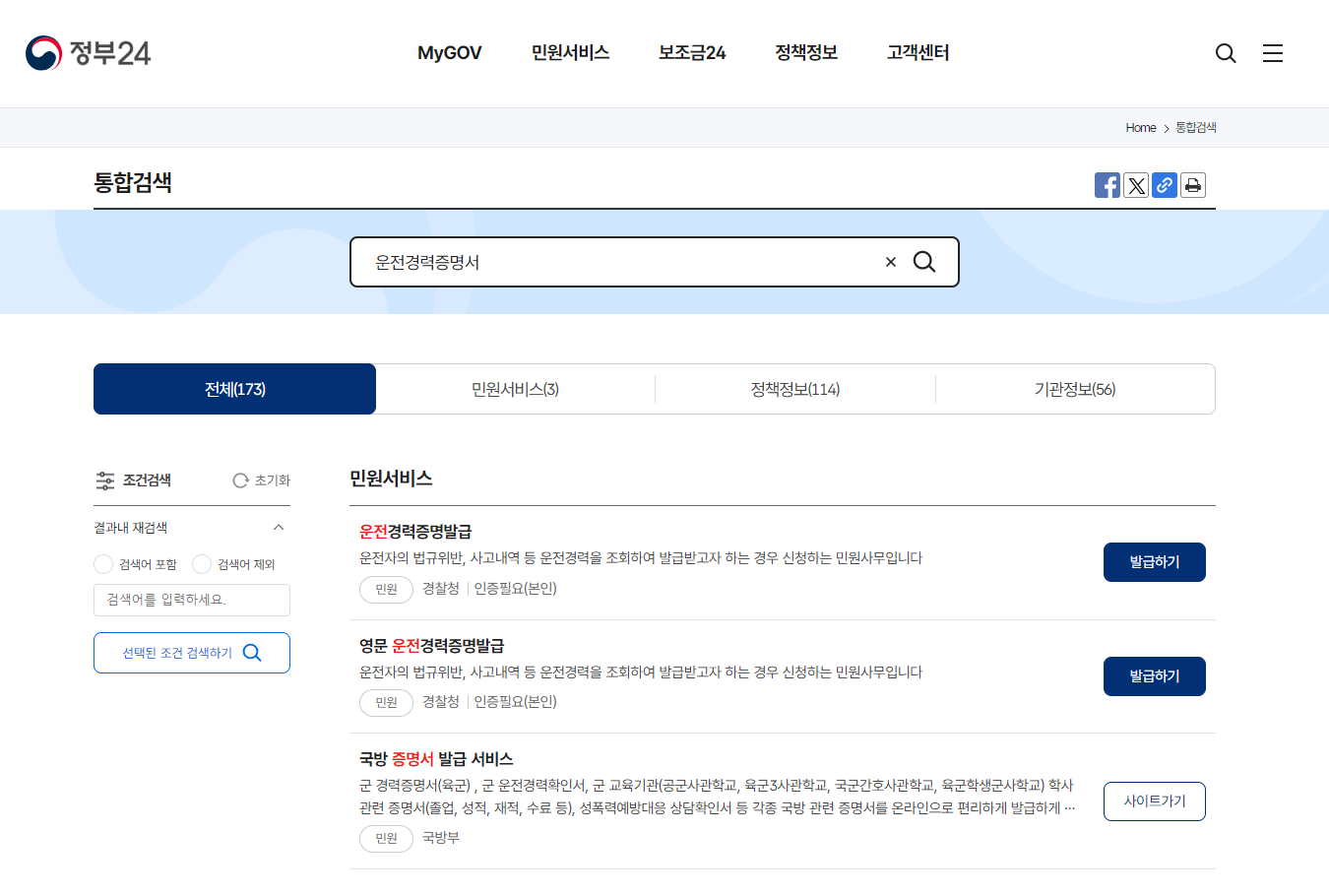Click the refinement keyword input field
1329x896 pixels.
point(191,600)
